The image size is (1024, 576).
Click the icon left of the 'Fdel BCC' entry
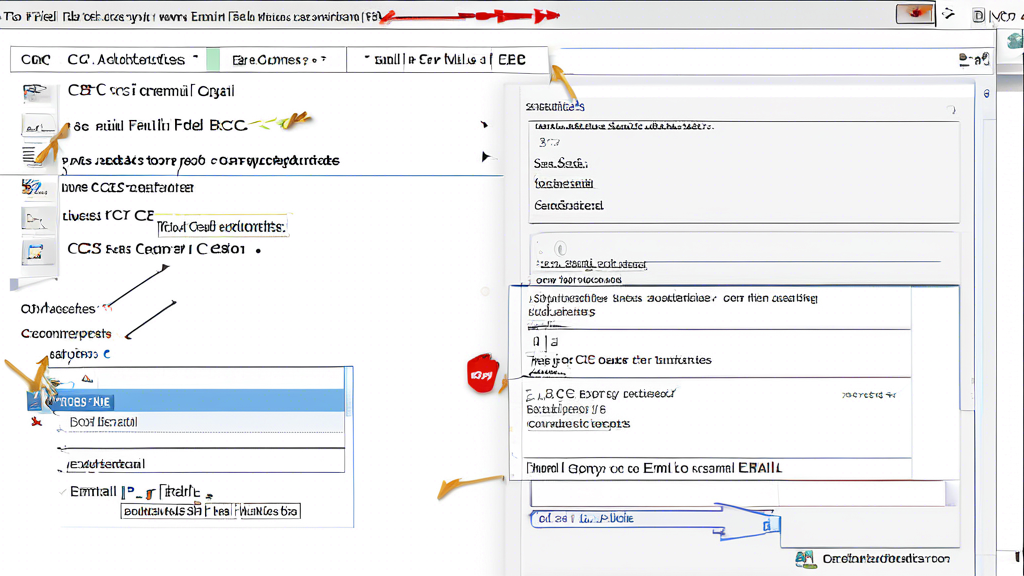click(x=37, y=125)
